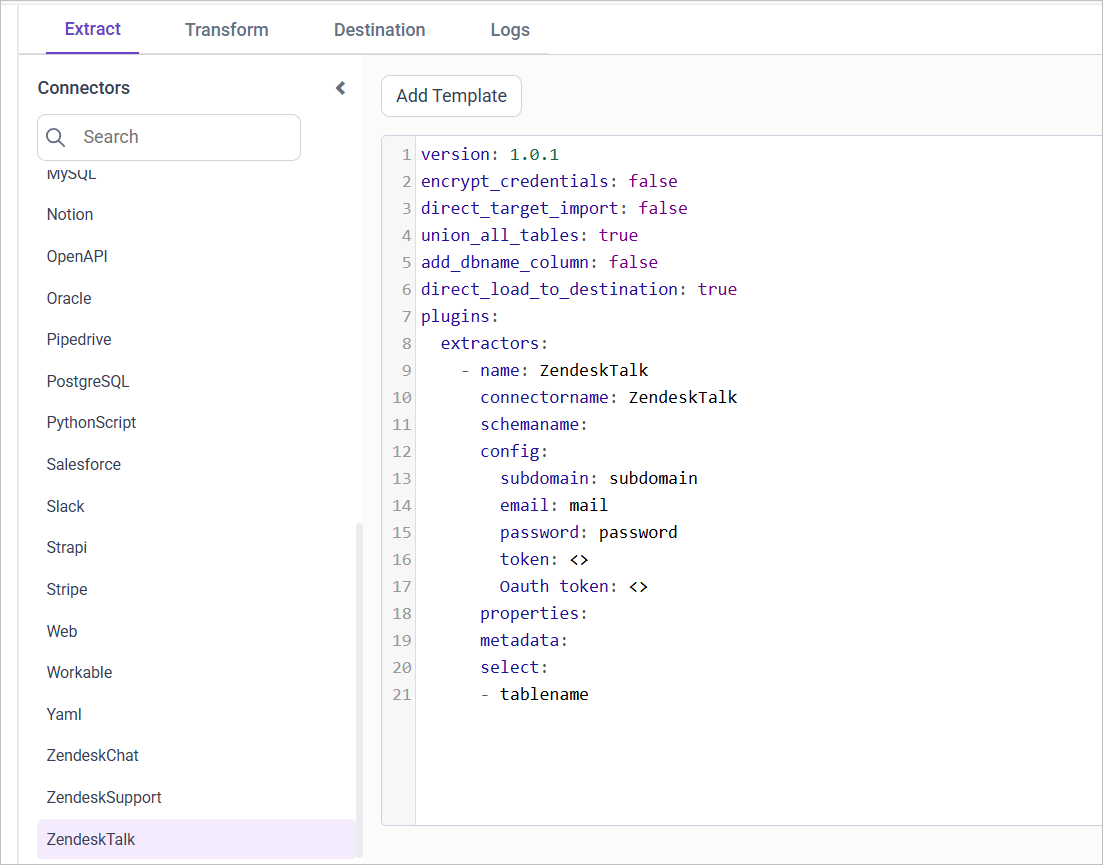This screenshot has height=865, width=1103.
Task: Click the Notion connector
Action: pos(69,214)
